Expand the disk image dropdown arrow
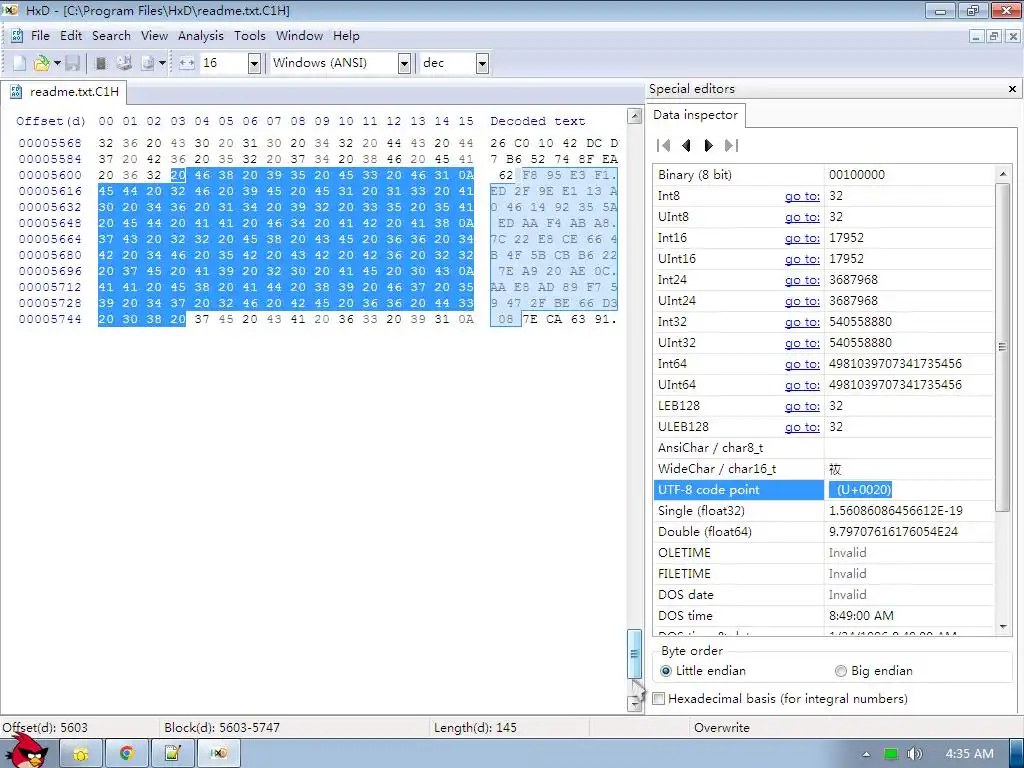 [162, 63]
